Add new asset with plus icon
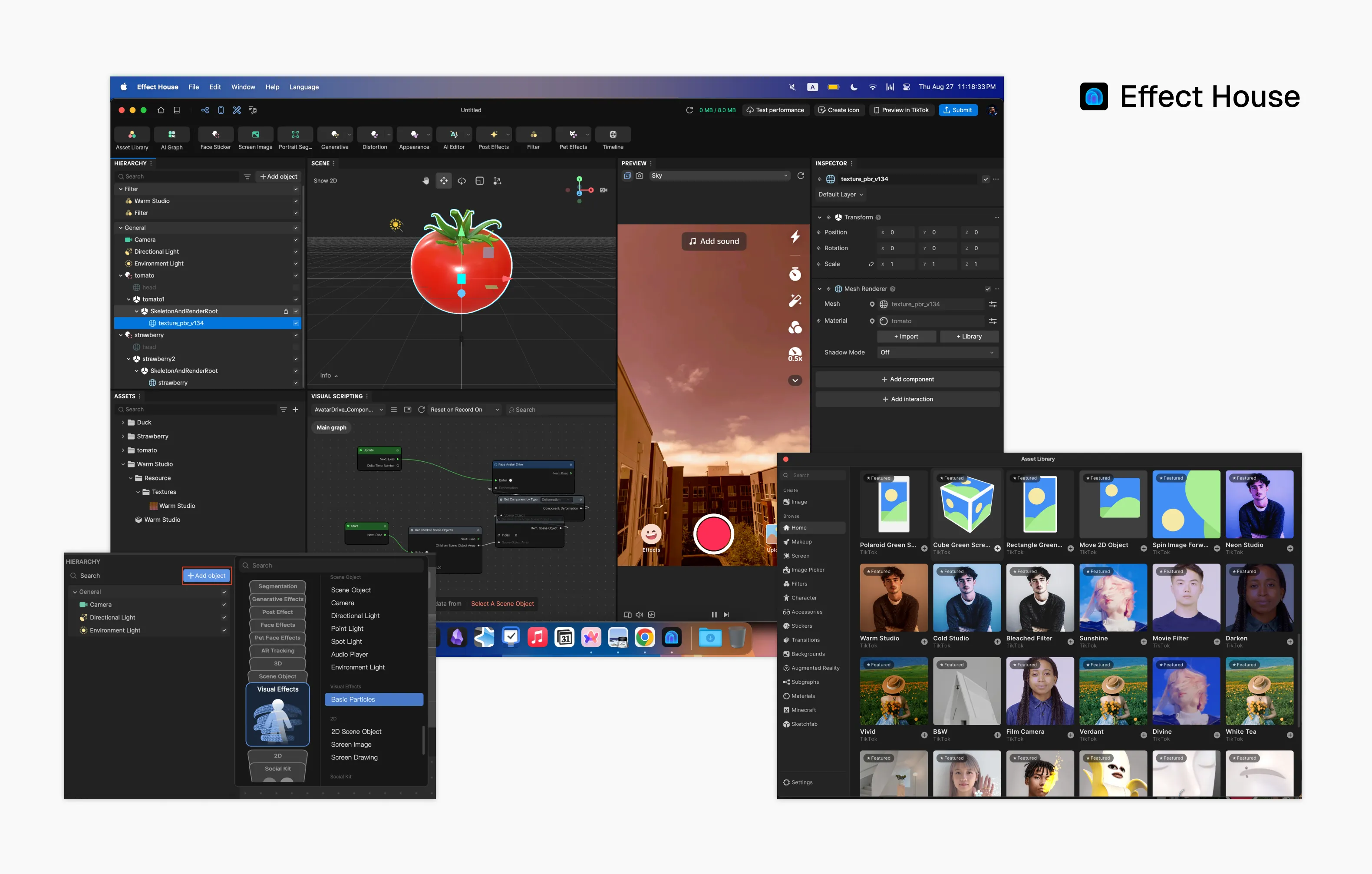 click(x=295, y=409)
